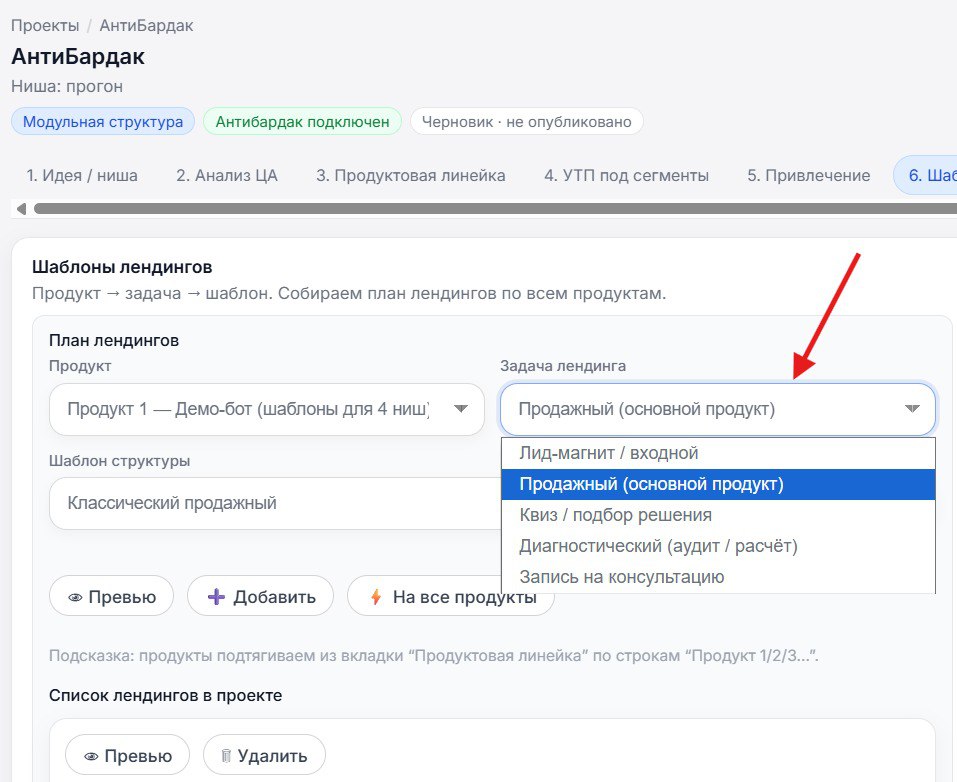This screenshot has width=957, height=782.
Task: Select Диагностический (аудит / расчёт) option
Action: click(658, 546)
